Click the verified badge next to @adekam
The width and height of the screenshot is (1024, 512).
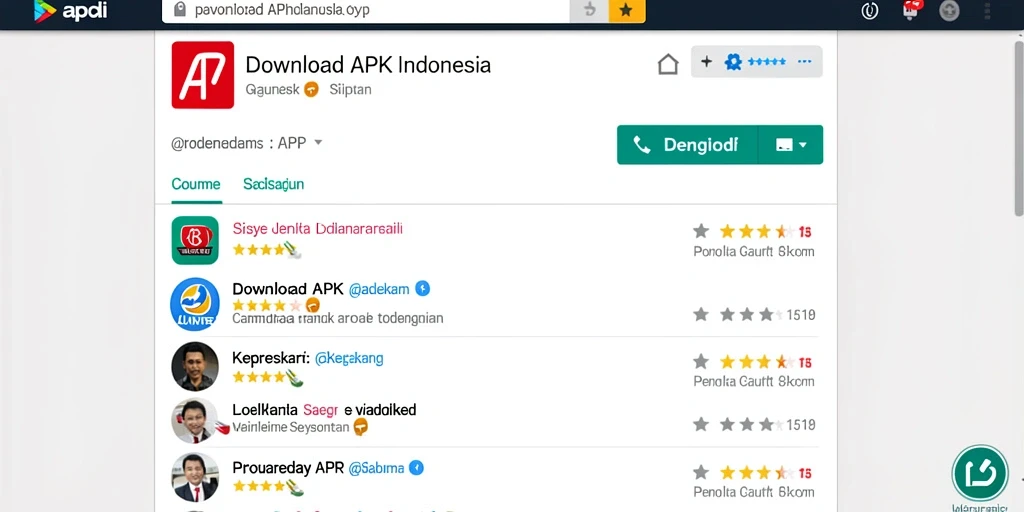[x=423, y=288]
